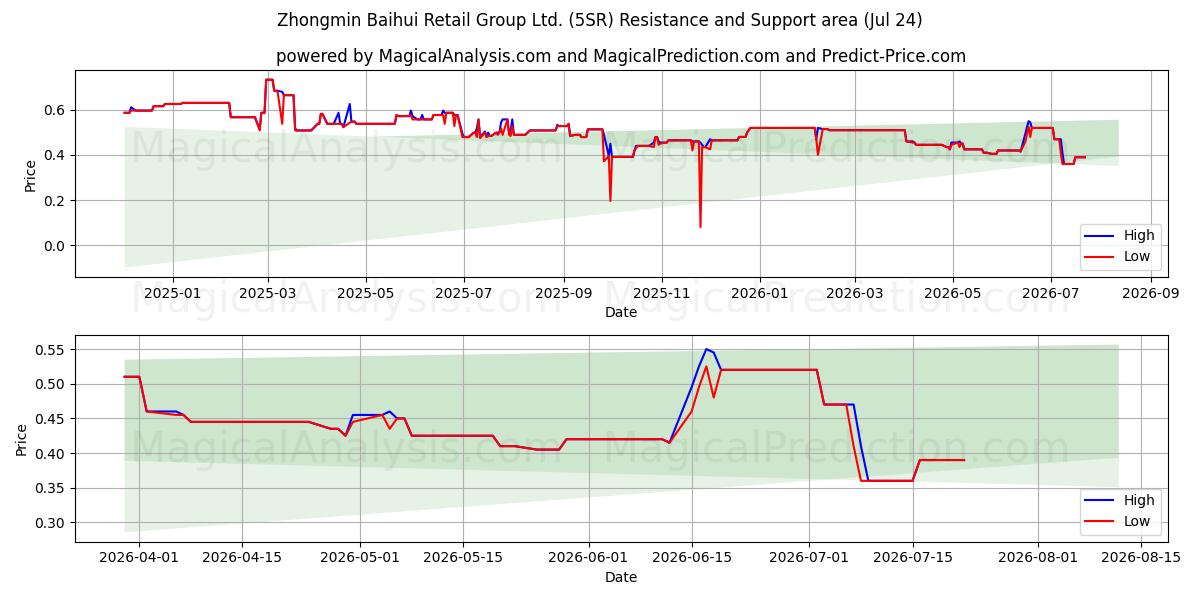Click the '2025-03' date tick on the top chart
Viewport: 1200px width, 600px height.
click(x=268, y=293)
